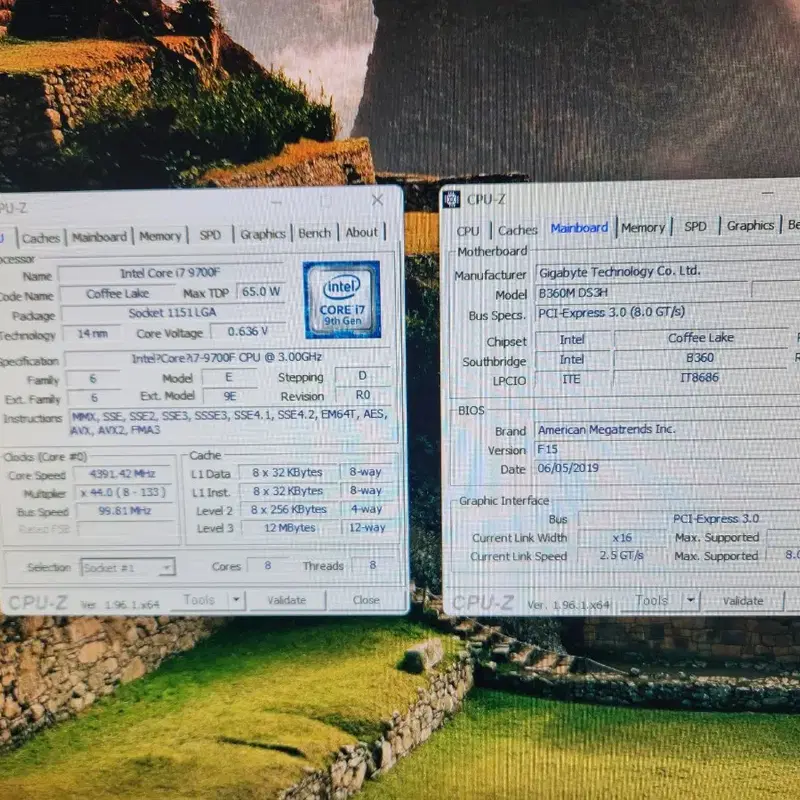Click the Validate button in right window
This screenshot has width=800, height=800.
point(743,601)
